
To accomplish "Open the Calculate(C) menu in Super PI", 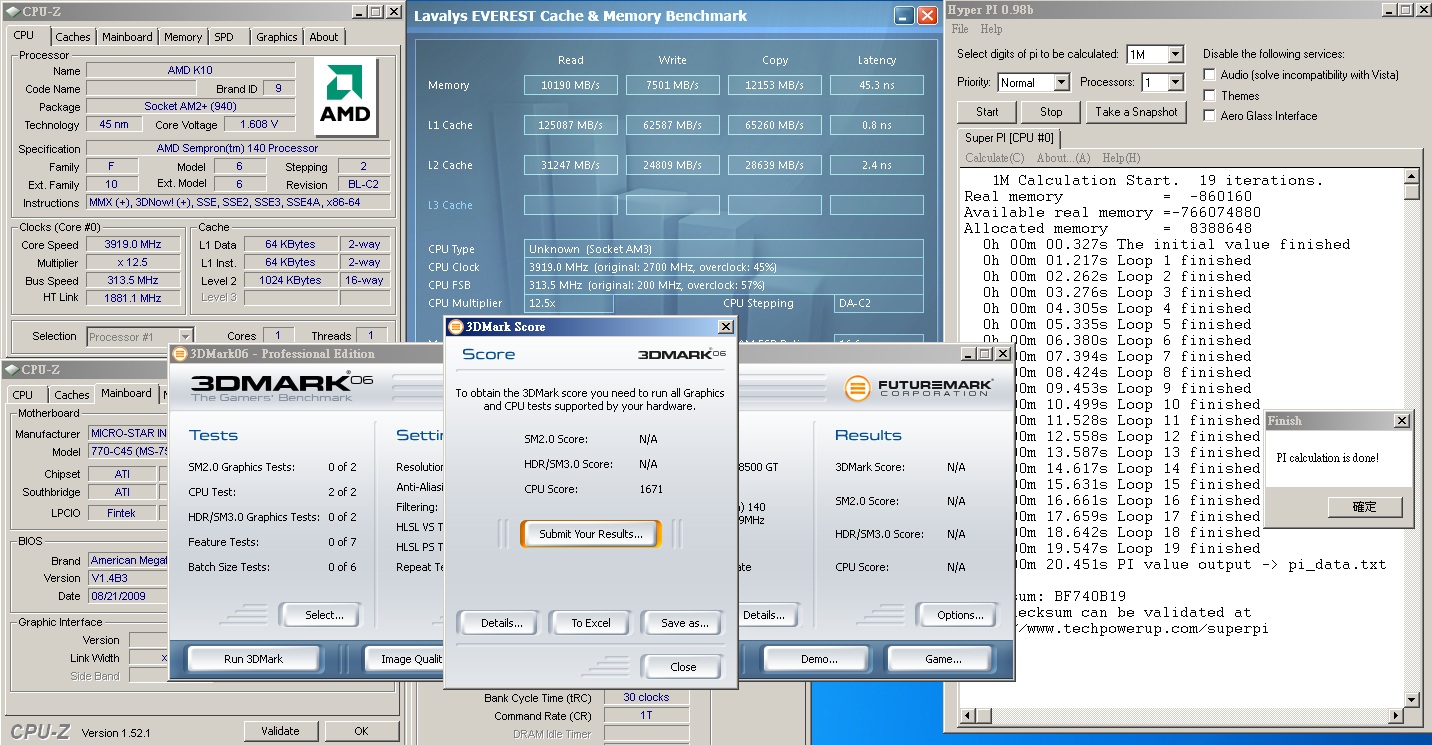I will 994,158.
